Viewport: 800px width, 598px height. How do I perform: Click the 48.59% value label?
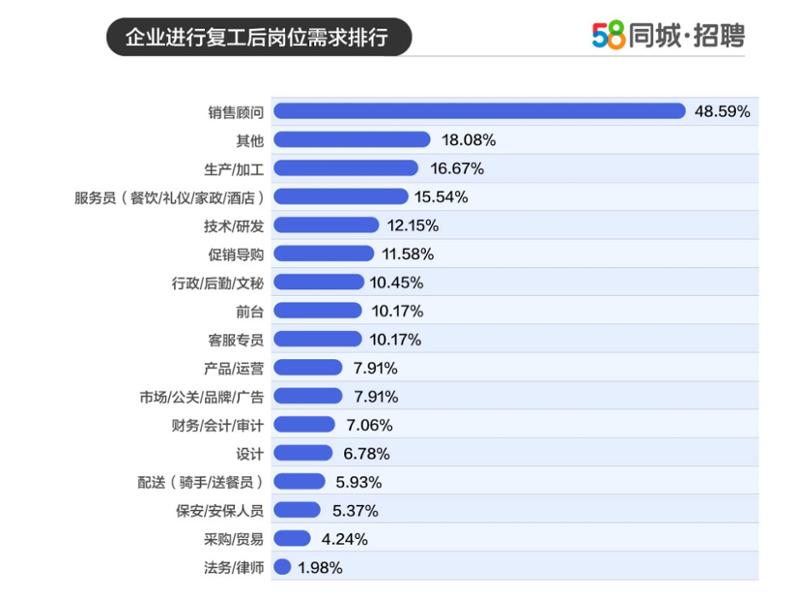coord(722,111)
